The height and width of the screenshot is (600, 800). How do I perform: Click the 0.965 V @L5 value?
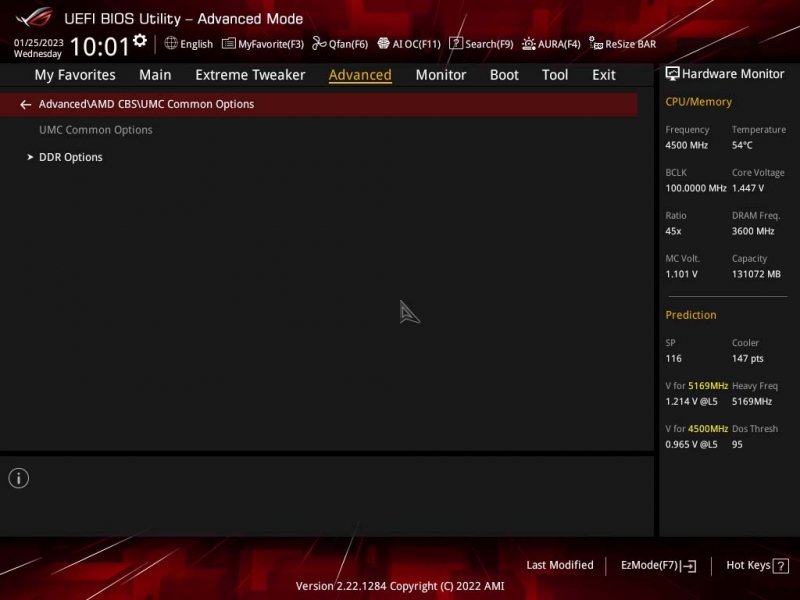click(691, 444)
